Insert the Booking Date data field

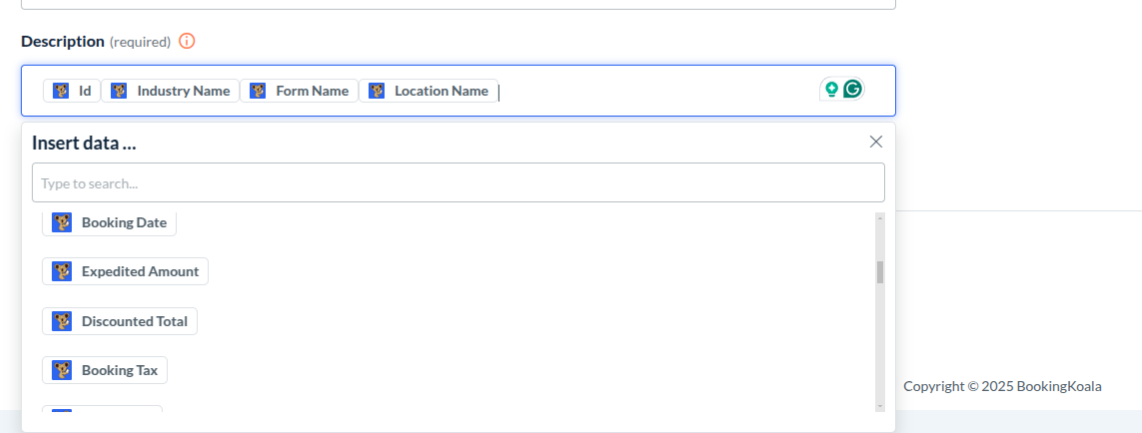coord(123,222)
